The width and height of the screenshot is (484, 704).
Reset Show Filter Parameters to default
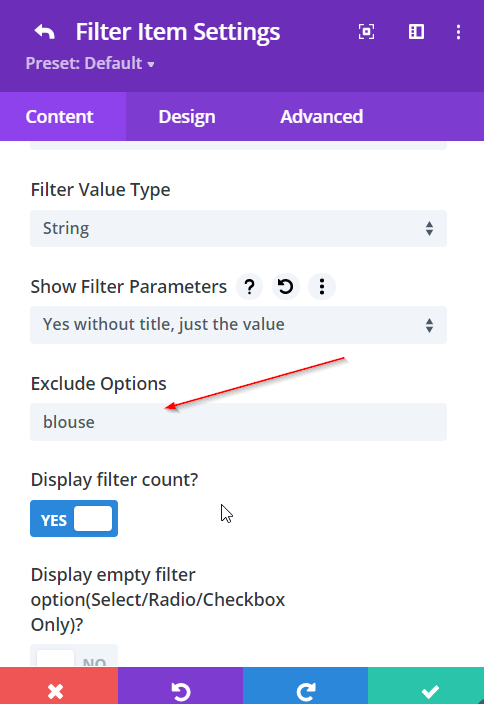click(x=286, y=286)
